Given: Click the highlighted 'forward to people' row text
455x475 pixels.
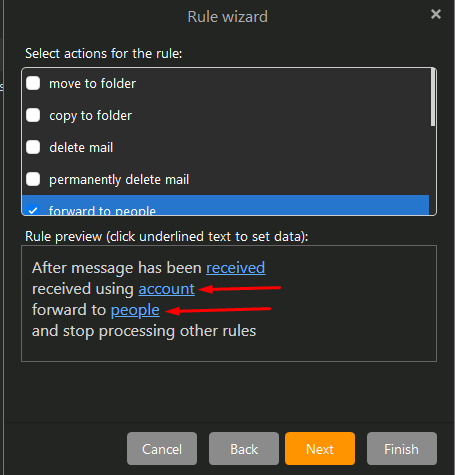Looking at the screenshot, I should [102, 210].
